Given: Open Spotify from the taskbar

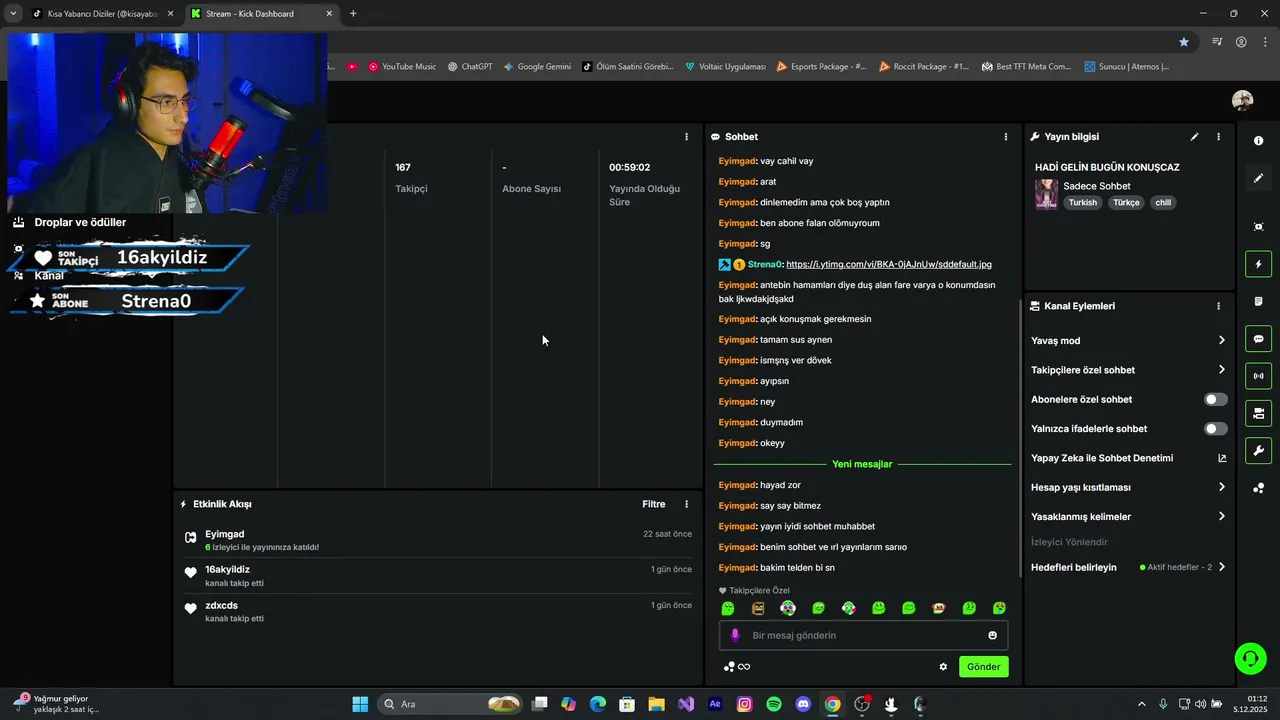Looking at the screenshot, I should pyautogui.click(x=774, y=704).
